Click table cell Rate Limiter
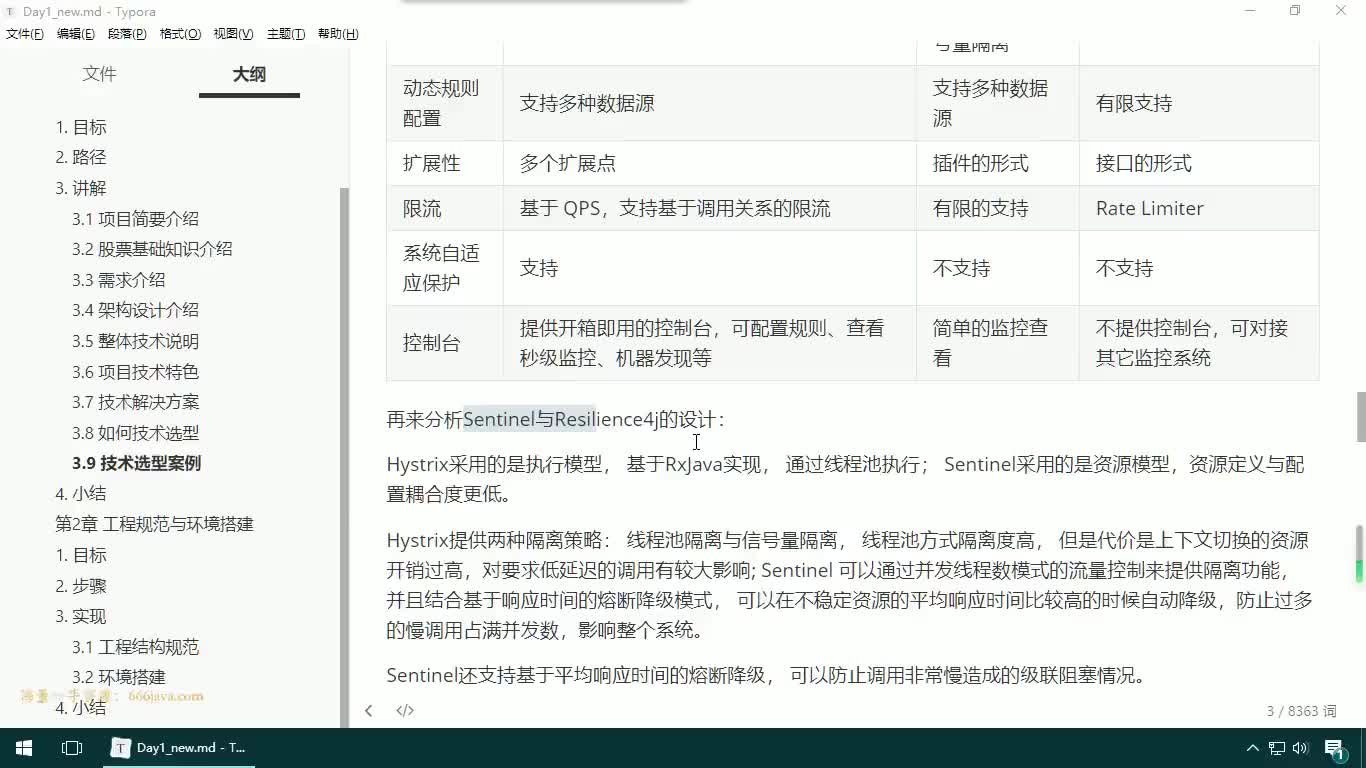1366x768 pixels. point(1199,208)
